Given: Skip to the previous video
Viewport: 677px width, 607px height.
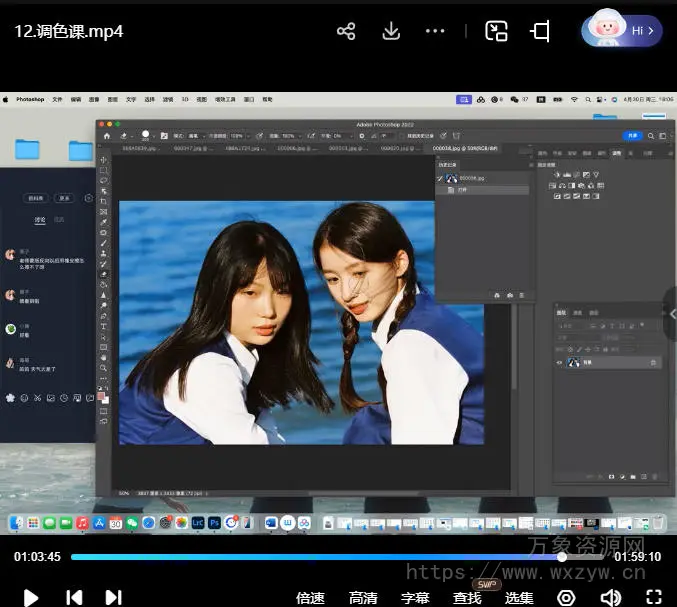Looking at the screenshot, I should pyautogui.click(x=74, y=597).
